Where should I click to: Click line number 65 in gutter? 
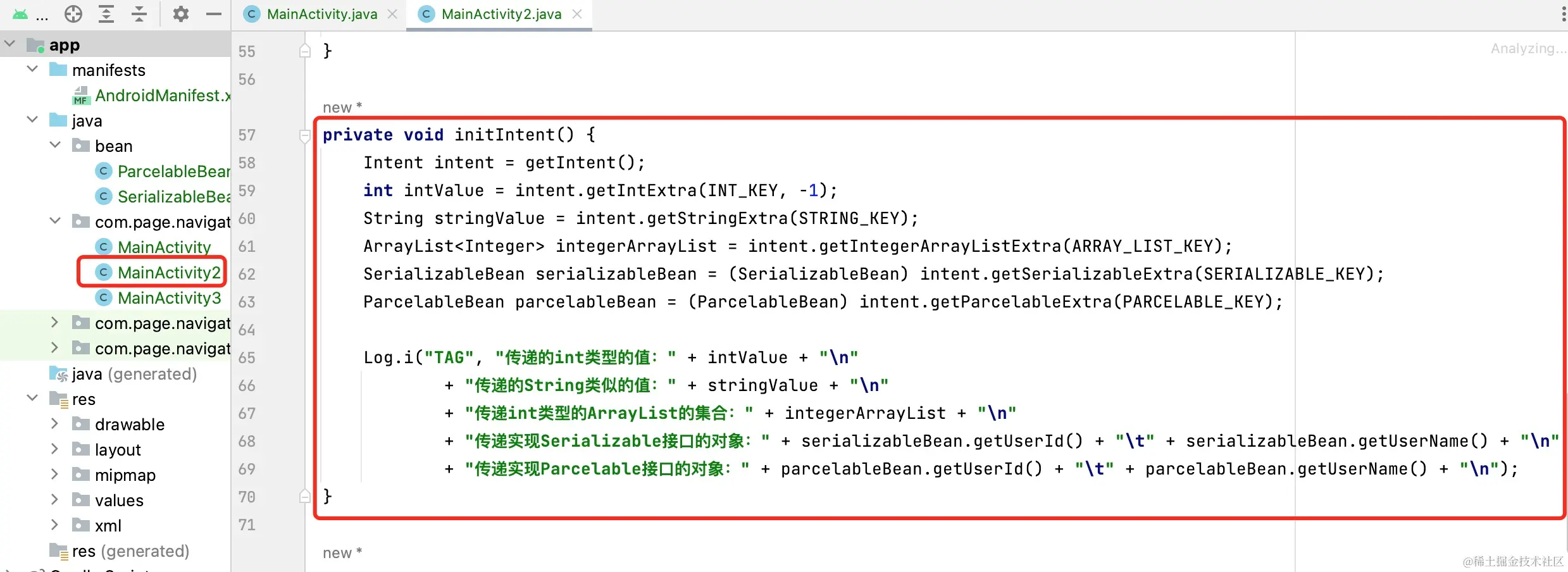pyautogui.click(x=247, y=357)
